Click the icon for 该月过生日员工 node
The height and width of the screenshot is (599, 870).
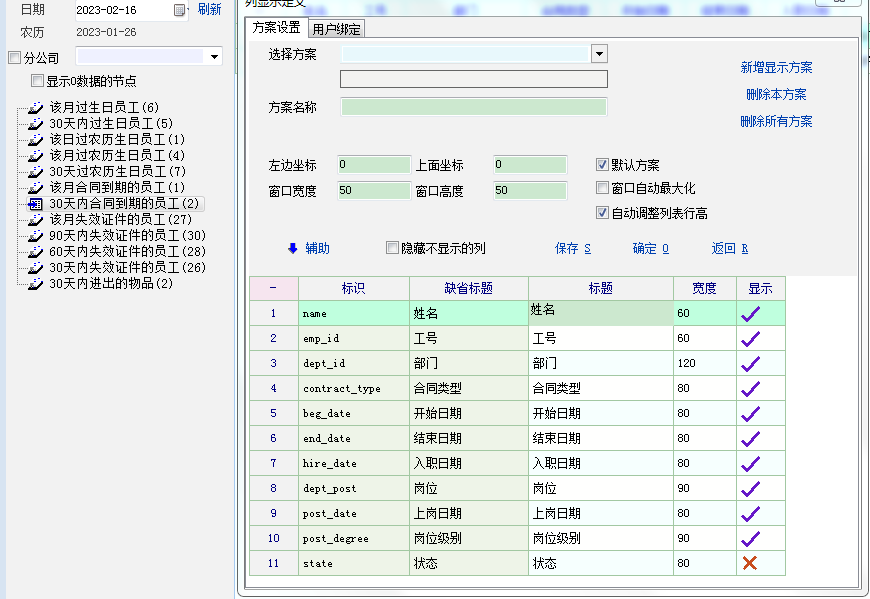click(35, 107)
